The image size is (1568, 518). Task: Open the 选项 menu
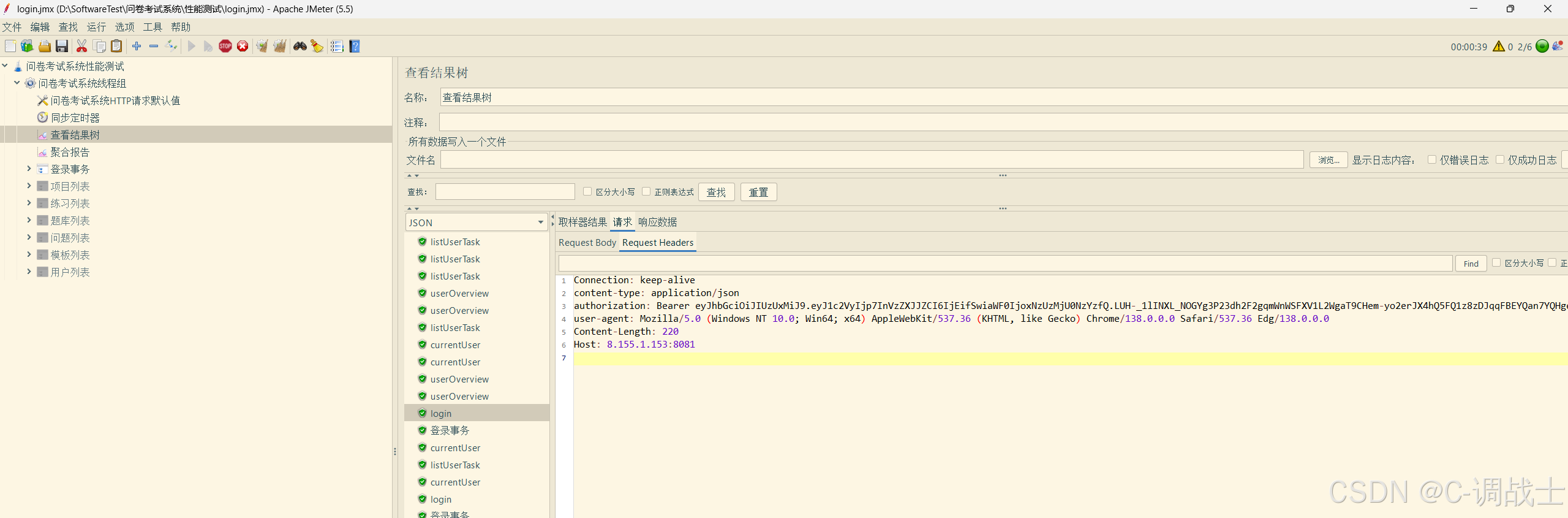point(124,27)
